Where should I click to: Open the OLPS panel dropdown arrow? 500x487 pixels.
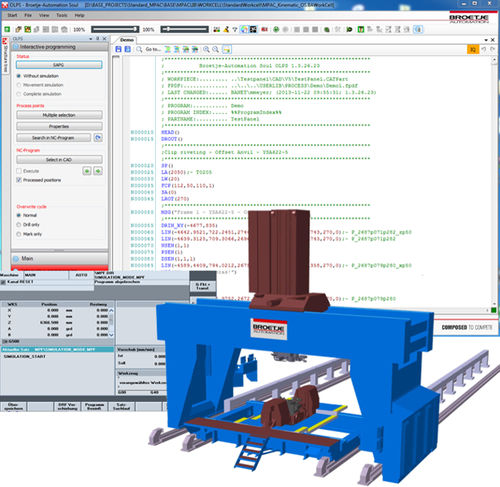pos(91,39)
